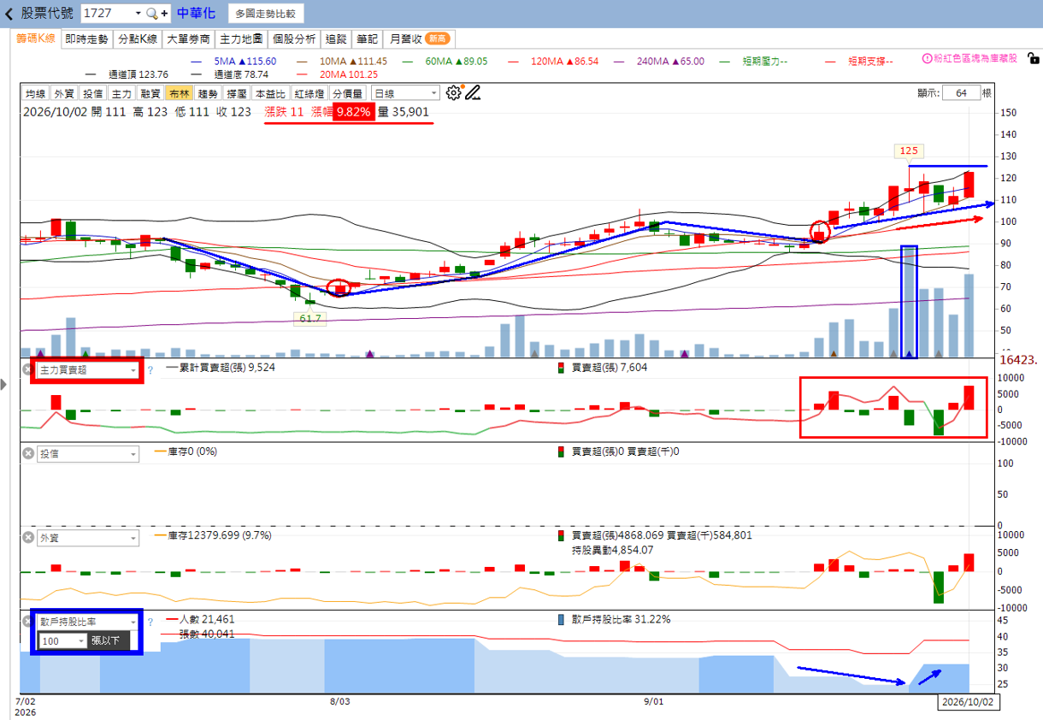Switch to the 分點K線 tab
1043x720 pixels.
138,39
